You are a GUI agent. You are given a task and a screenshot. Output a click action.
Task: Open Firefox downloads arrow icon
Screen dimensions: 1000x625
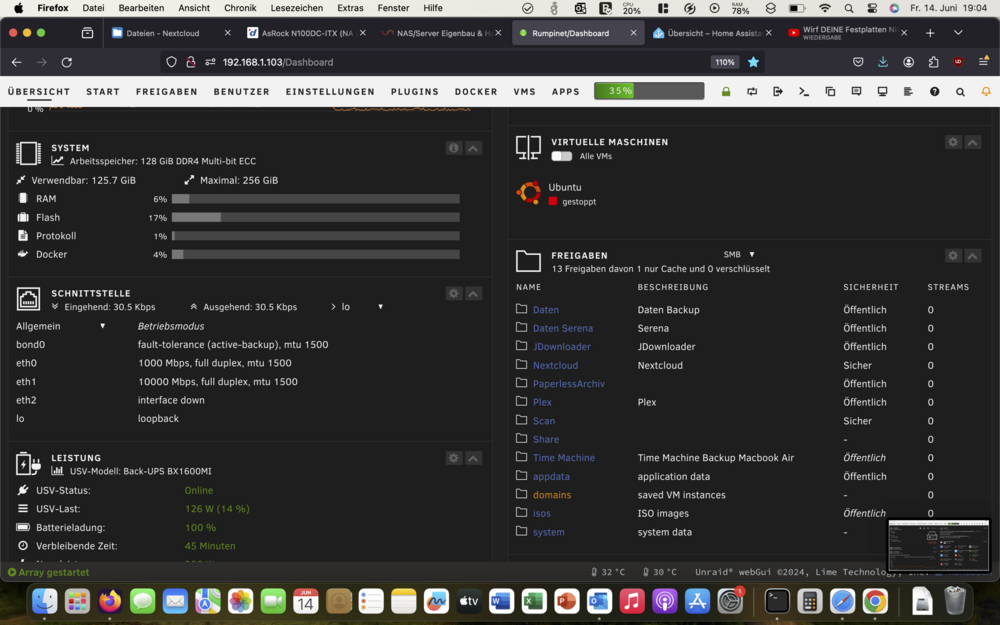click(883, 62)
